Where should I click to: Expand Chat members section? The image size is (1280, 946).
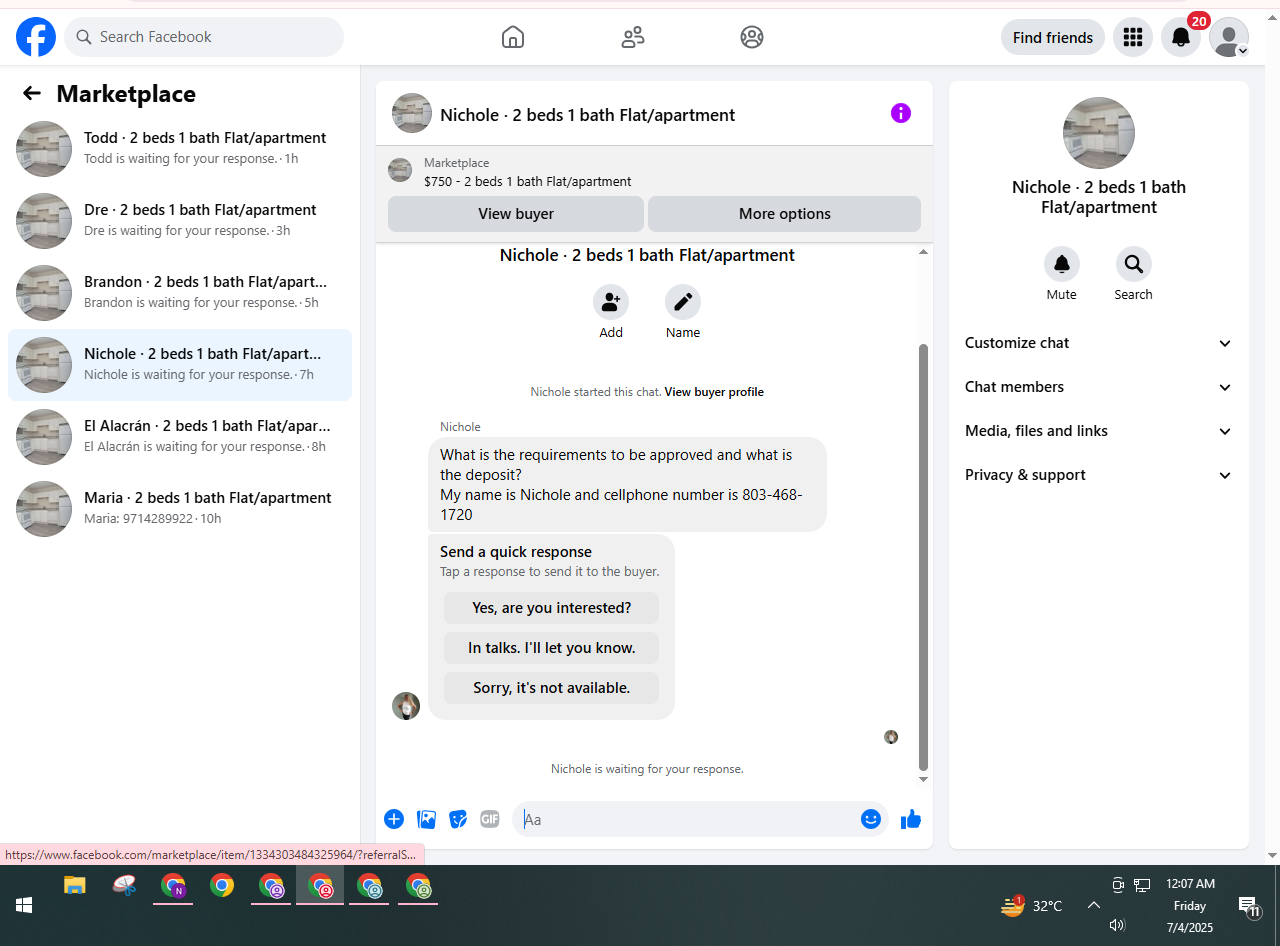click(x=1099, y=387)
